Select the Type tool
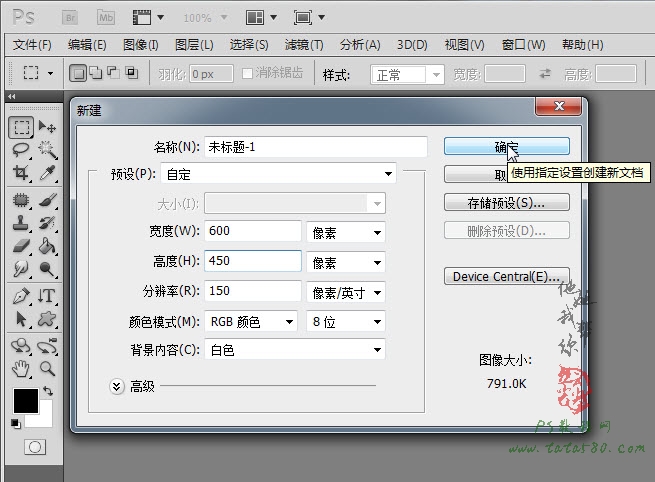 pyautogui.click(x=47, y=296)
